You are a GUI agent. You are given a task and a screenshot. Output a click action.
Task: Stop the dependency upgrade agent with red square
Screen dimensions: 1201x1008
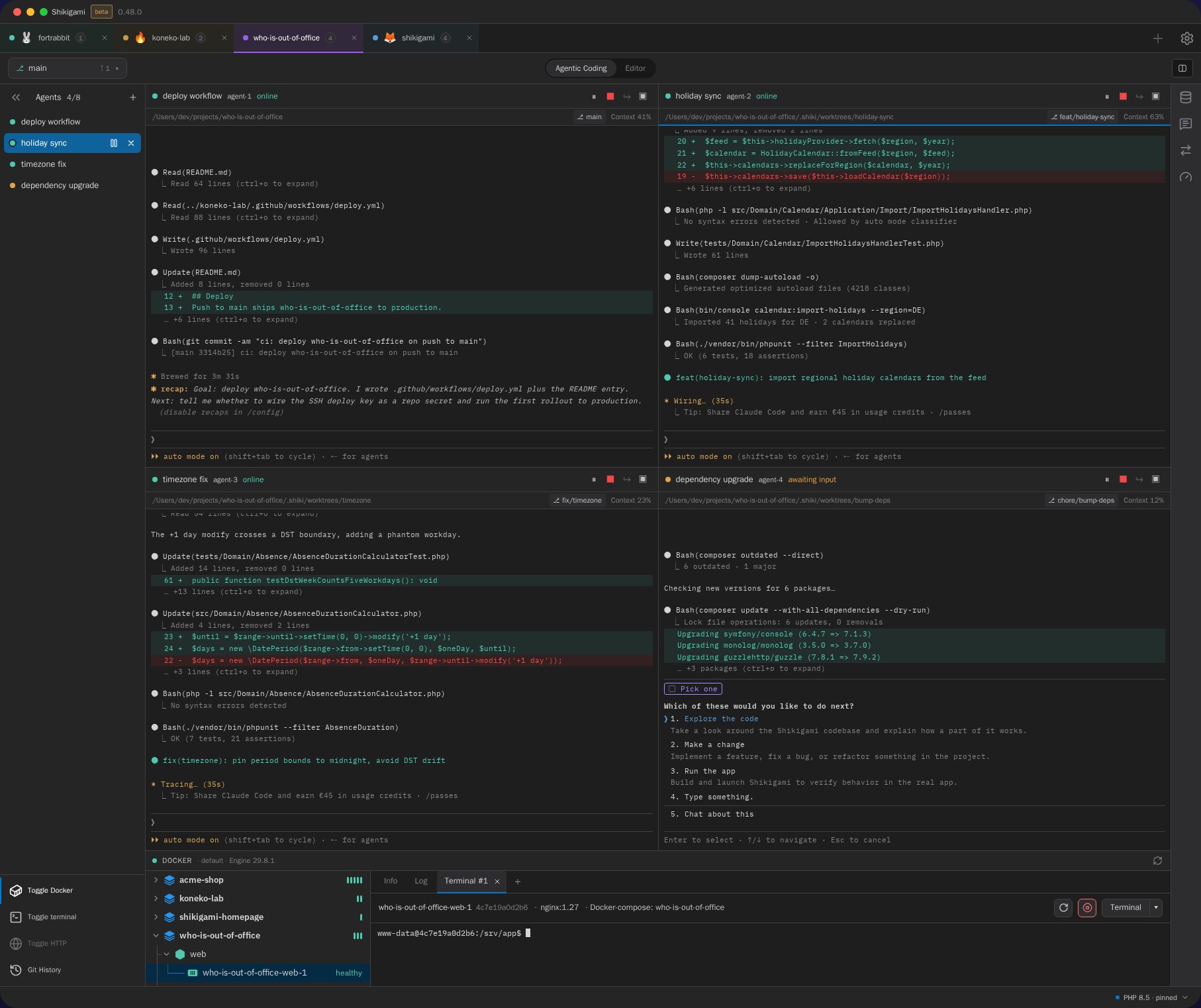tap(1123, 479)
